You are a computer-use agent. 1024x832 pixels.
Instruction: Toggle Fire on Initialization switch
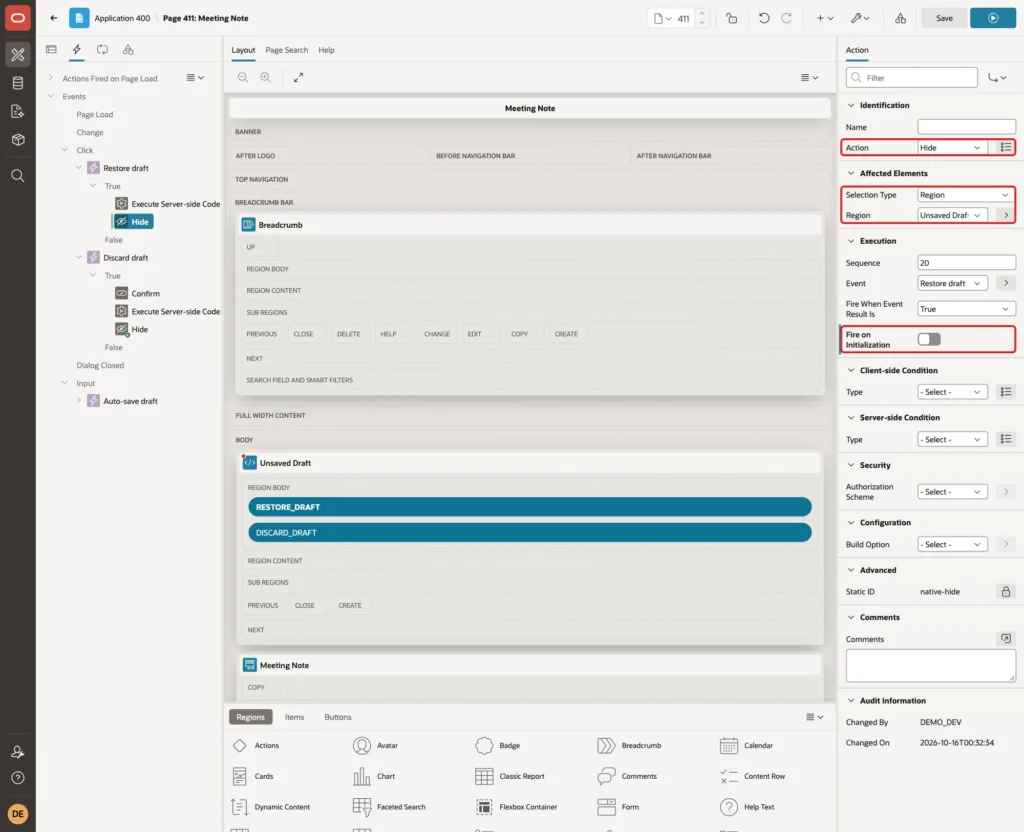929,339
